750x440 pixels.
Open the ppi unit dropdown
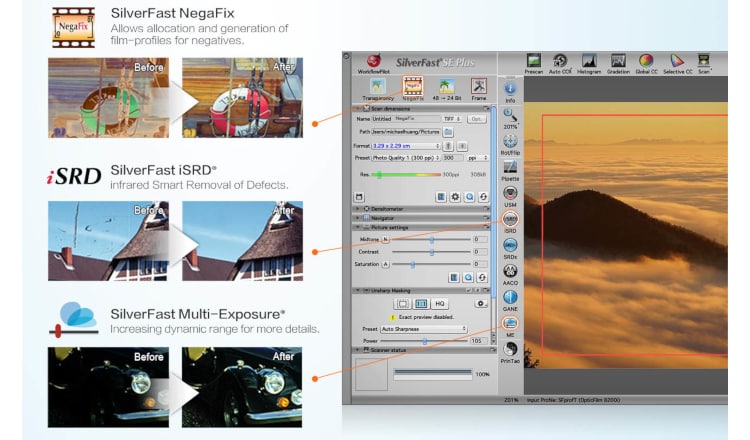[478, 157]
